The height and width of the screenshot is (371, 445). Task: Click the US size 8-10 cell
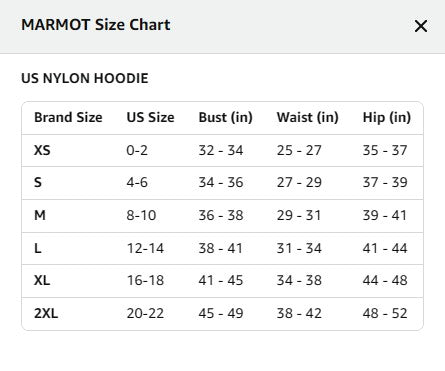pos(141,215)
